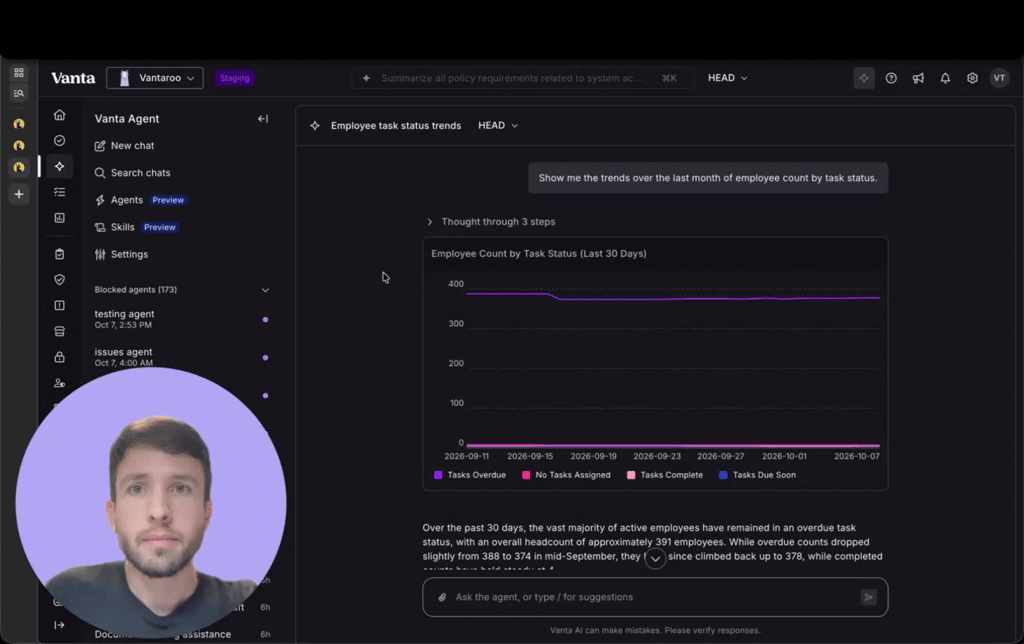Toggle the AI sparkle button in top bar
Screen dimensions: 1024x644
tap(864, 78)
